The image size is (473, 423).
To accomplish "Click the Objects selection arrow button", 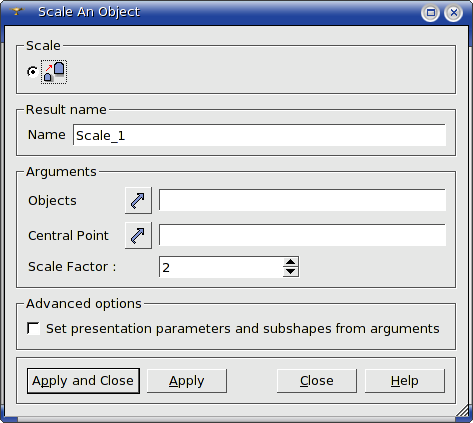I will point(138,200).
